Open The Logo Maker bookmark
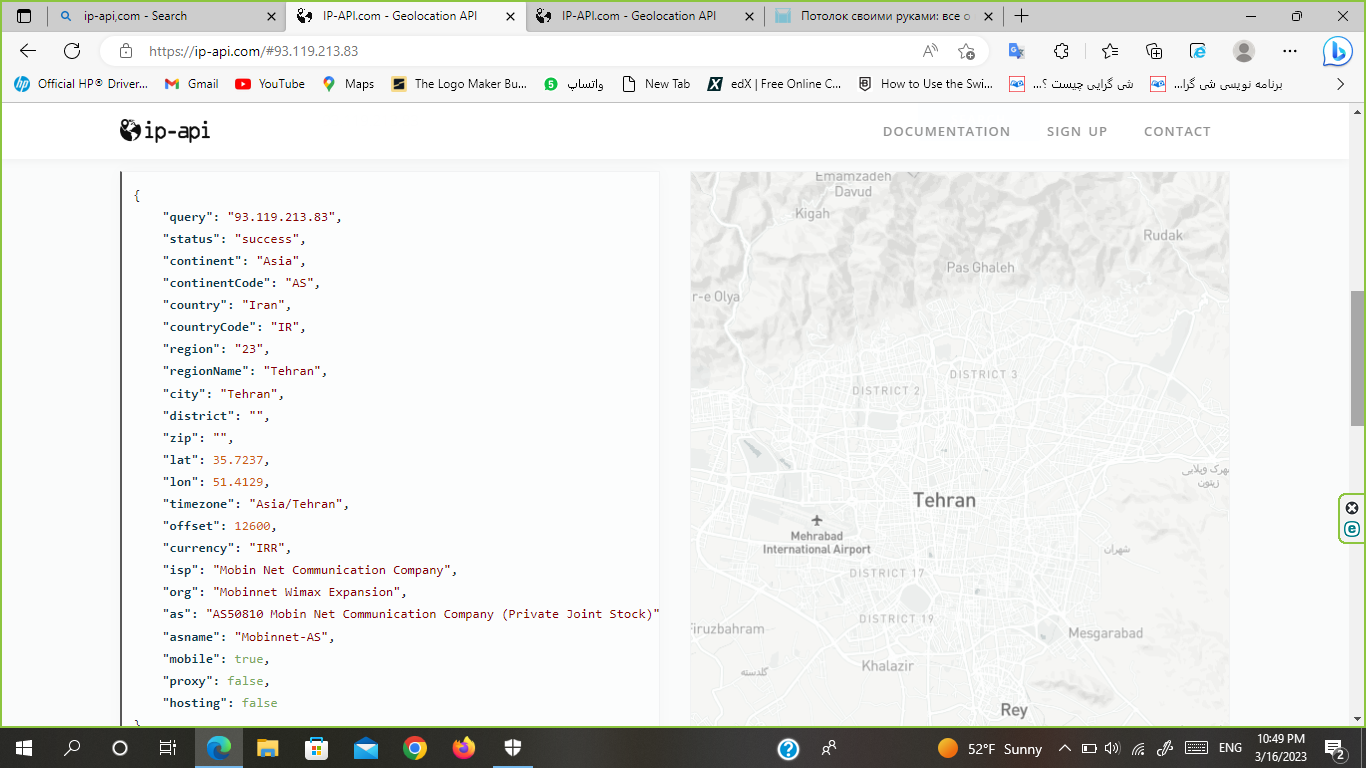 click(459, 84)
